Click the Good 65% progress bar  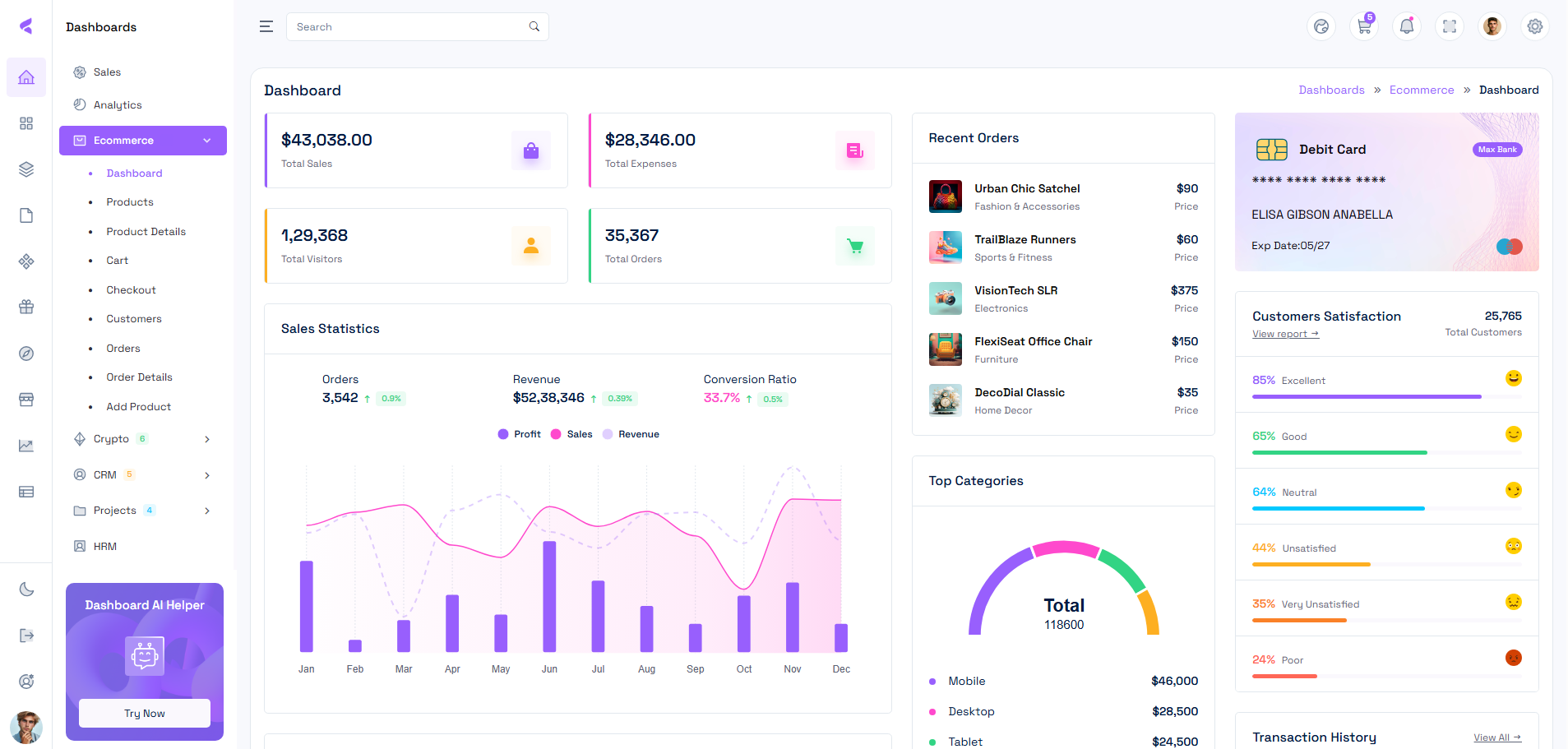tap(1386, 453)
